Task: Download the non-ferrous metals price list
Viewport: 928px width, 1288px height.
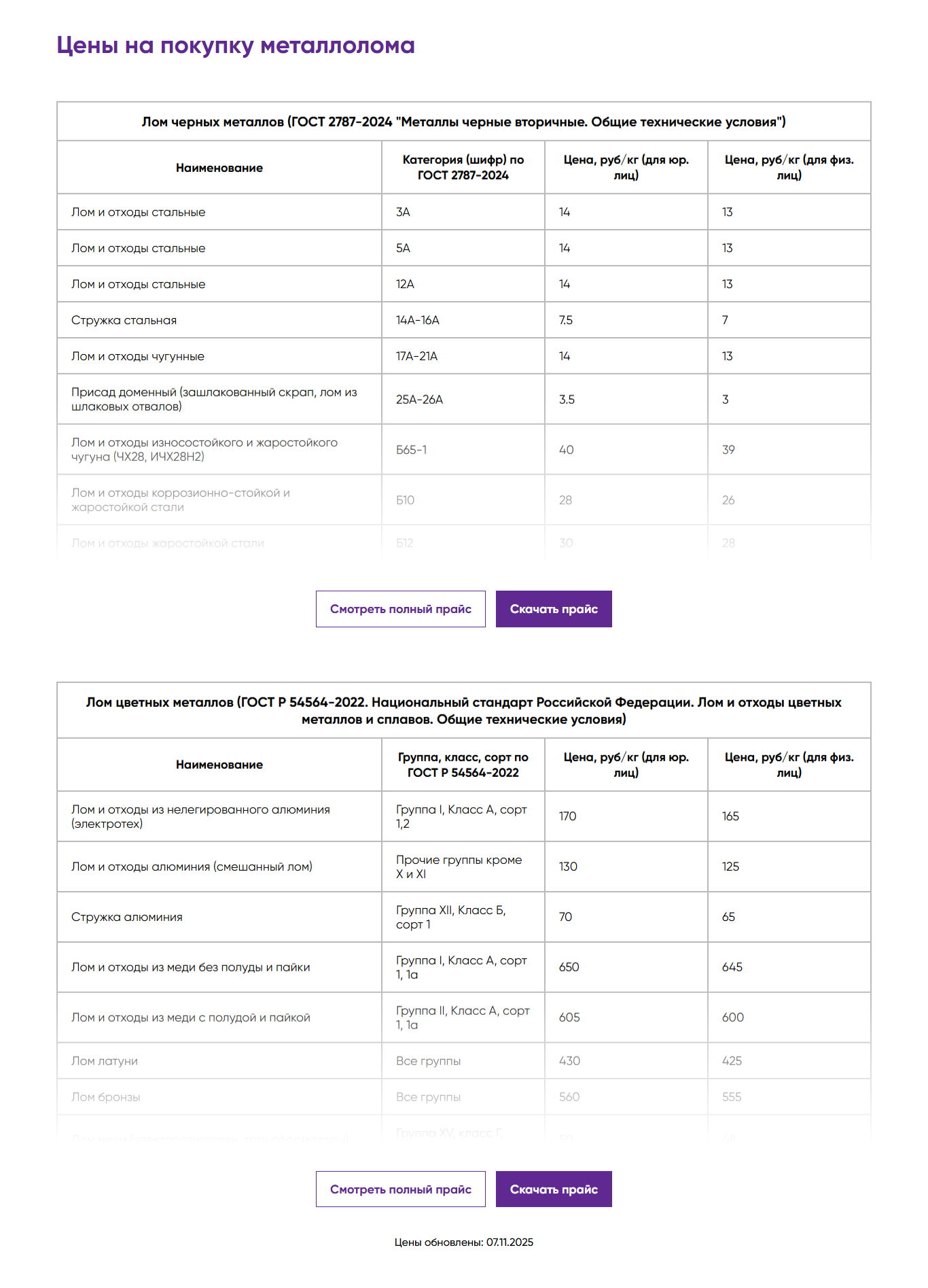Action: coord(553,1189)
